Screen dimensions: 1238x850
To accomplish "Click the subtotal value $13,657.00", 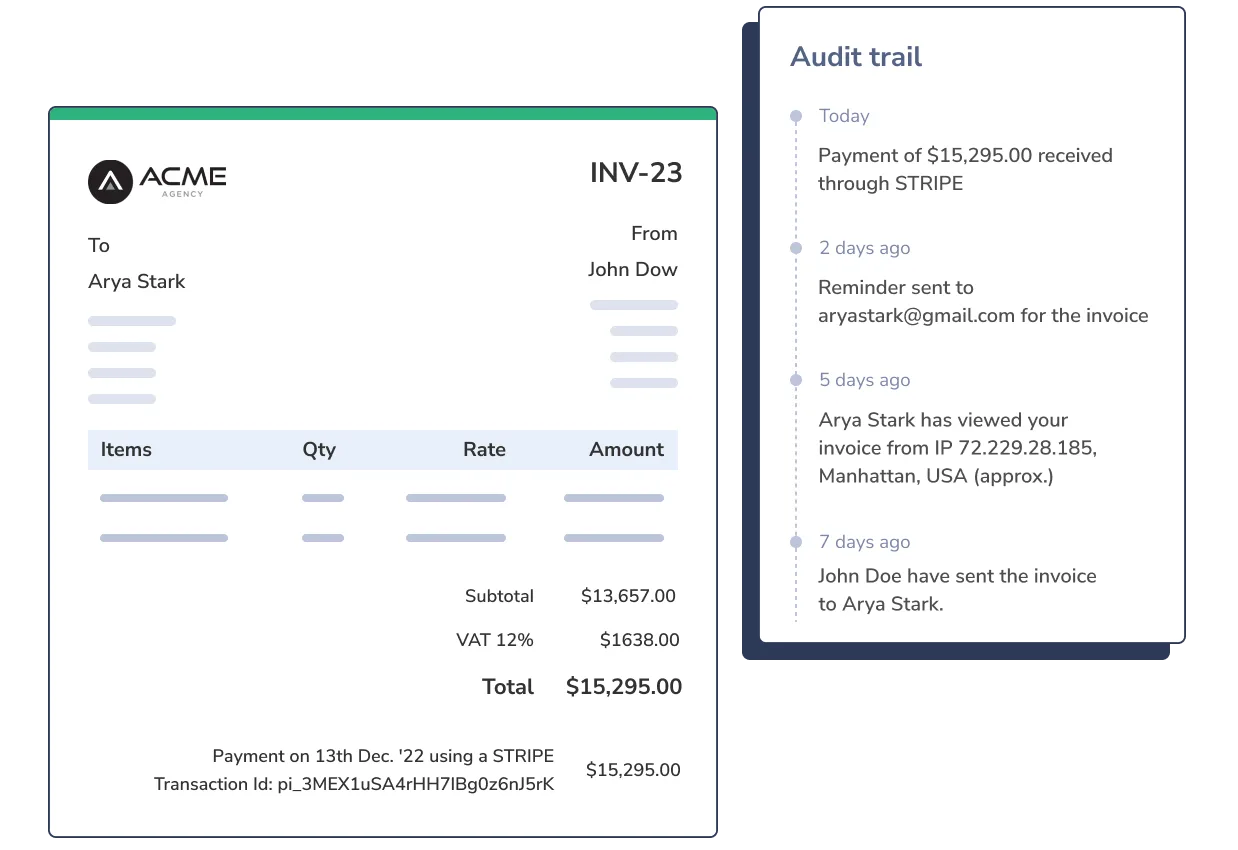I will click(628, 596).
